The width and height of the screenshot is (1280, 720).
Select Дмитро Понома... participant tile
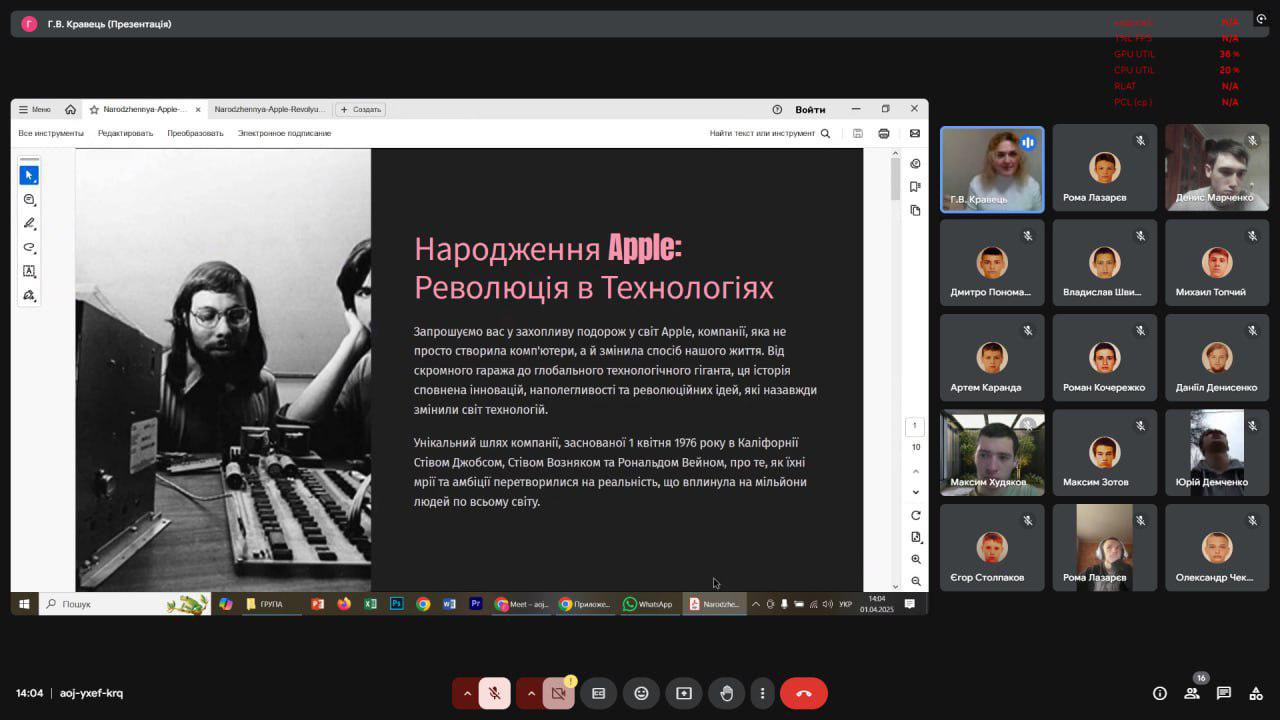point(992,263)
